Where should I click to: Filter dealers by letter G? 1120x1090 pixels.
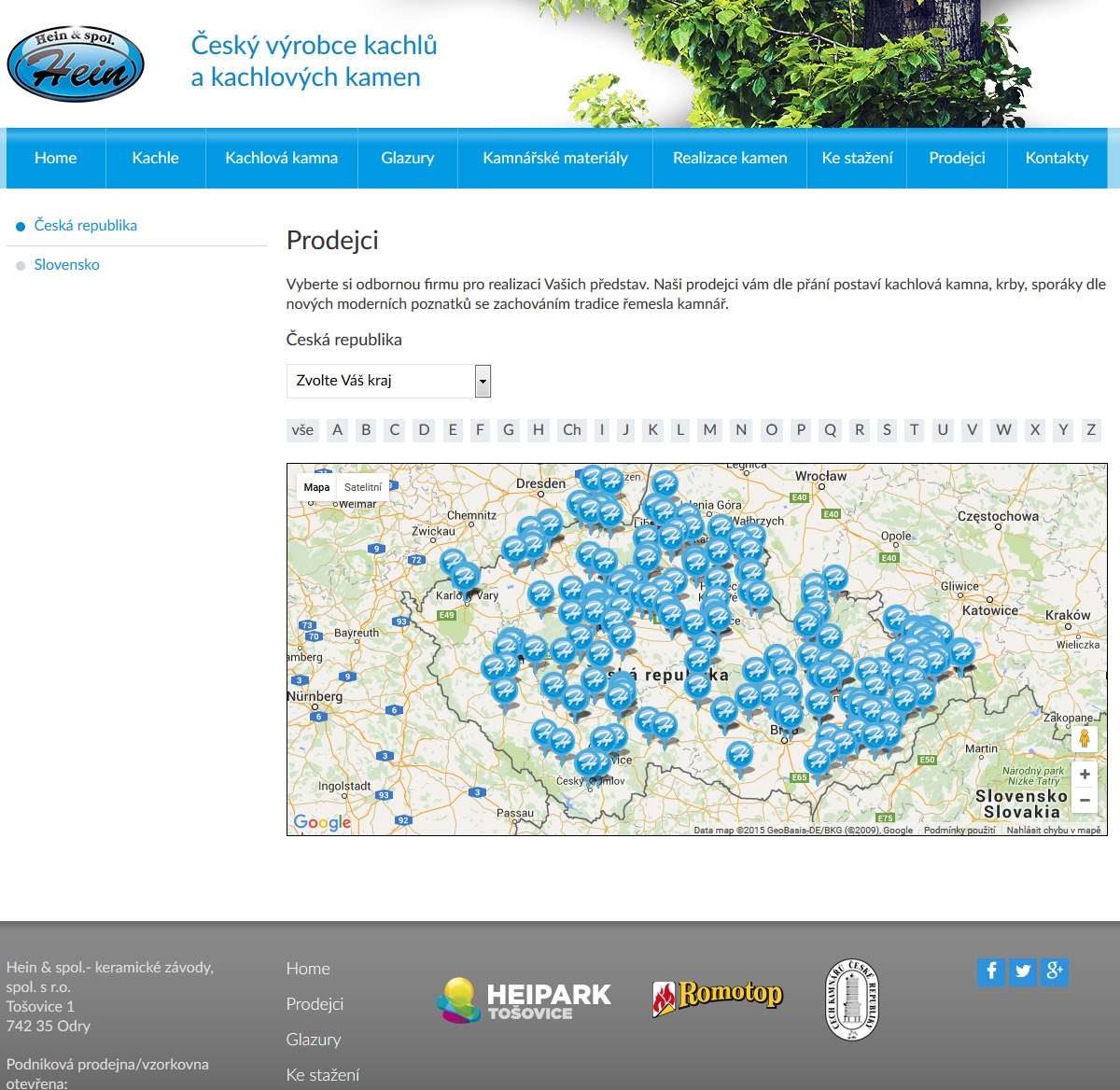(x=509, y=430)
